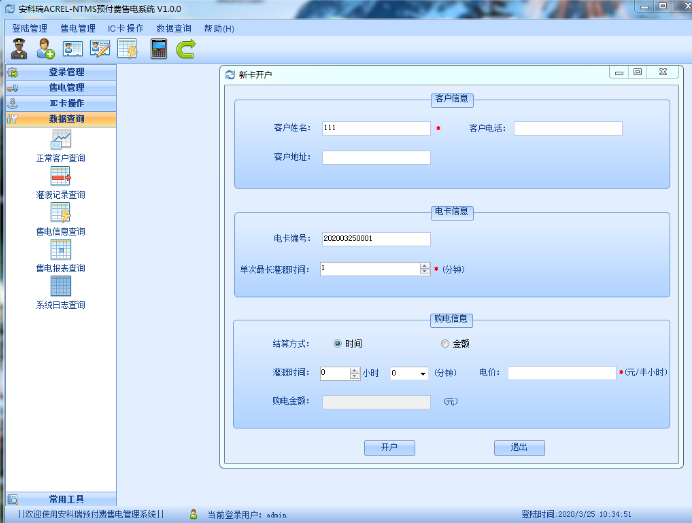692x523 pixels.
Task: Open 售电管理 menu
Action: [78, 28]
